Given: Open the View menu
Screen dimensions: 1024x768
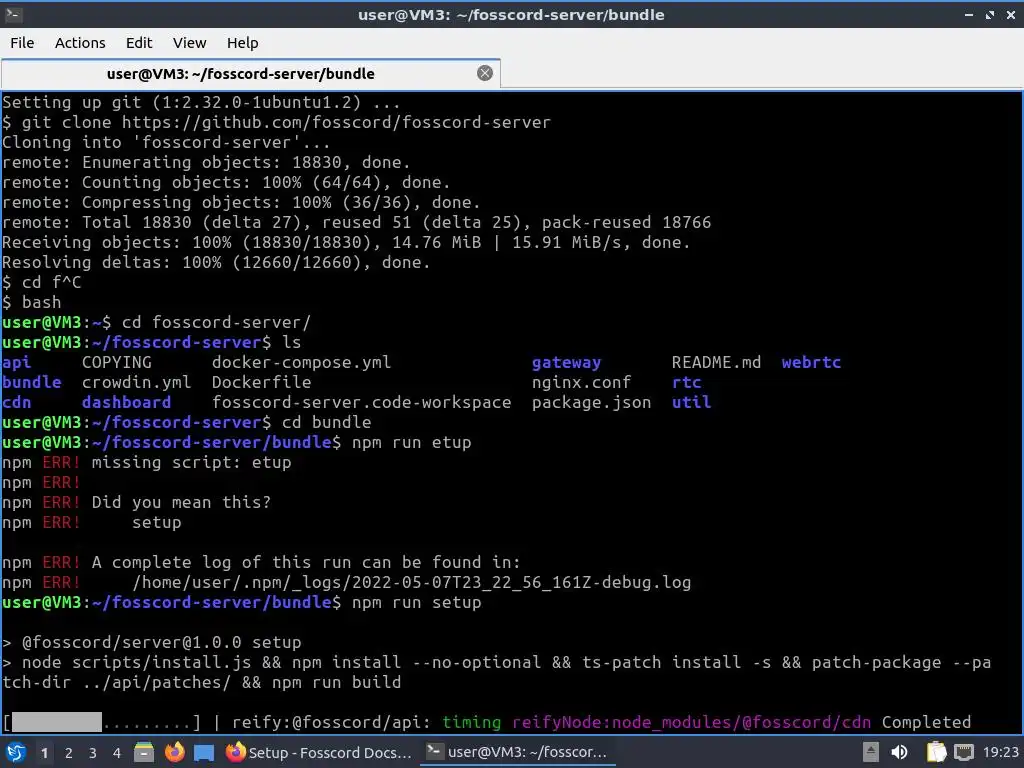Looking at the screenshot, I should (x=189, y=43).
